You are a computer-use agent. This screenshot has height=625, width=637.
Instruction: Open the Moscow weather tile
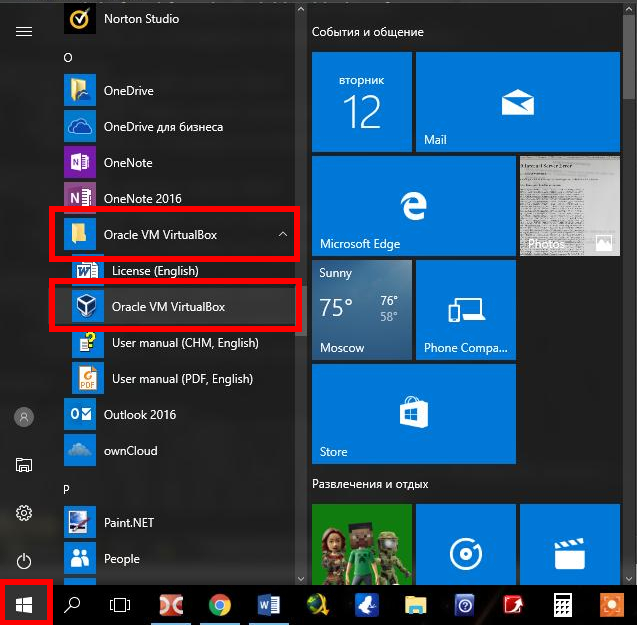(362, 310)
